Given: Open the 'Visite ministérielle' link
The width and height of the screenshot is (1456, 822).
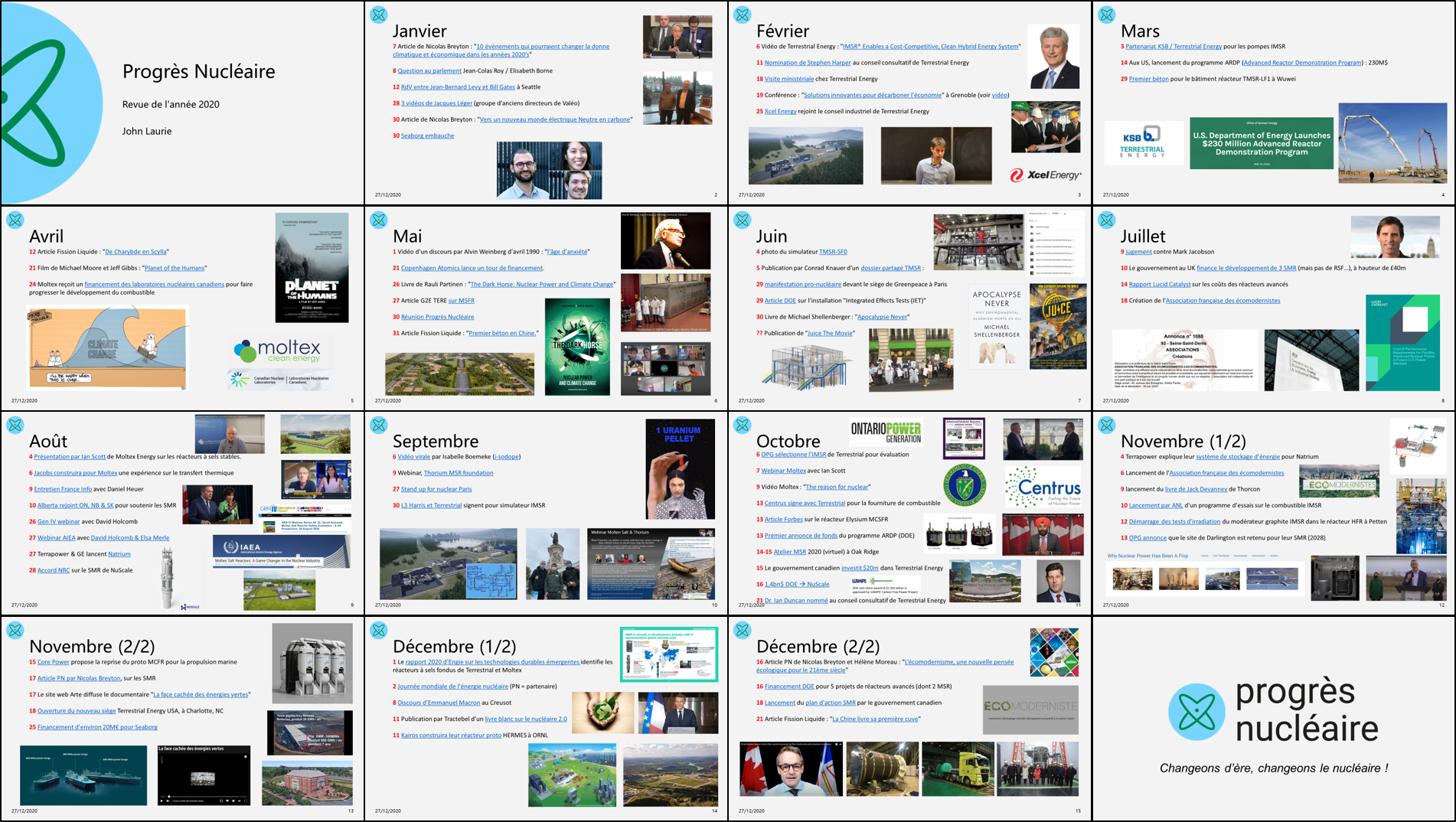Looking at the screenshot, I should point(789,79).
